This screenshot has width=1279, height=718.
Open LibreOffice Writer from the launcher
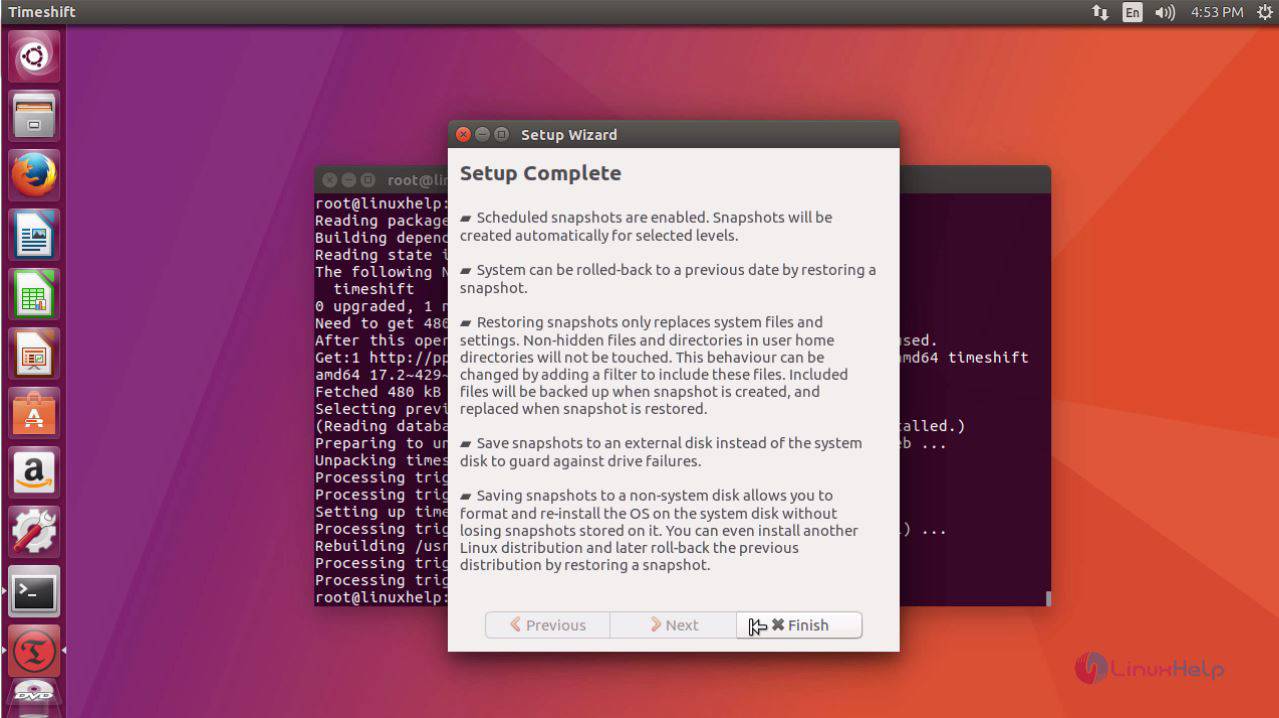(x=34, y=235)
